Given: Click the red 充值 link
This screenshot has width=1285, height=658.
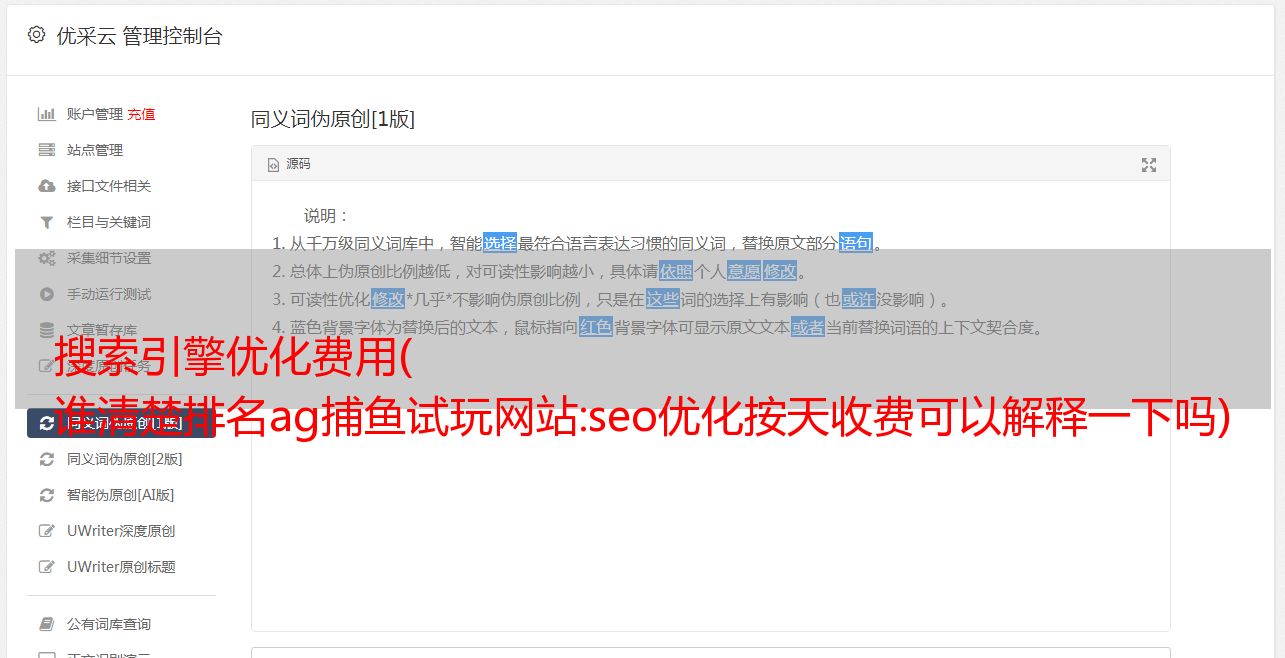Looking at the screenshot, I should click(x=141, y=114).
